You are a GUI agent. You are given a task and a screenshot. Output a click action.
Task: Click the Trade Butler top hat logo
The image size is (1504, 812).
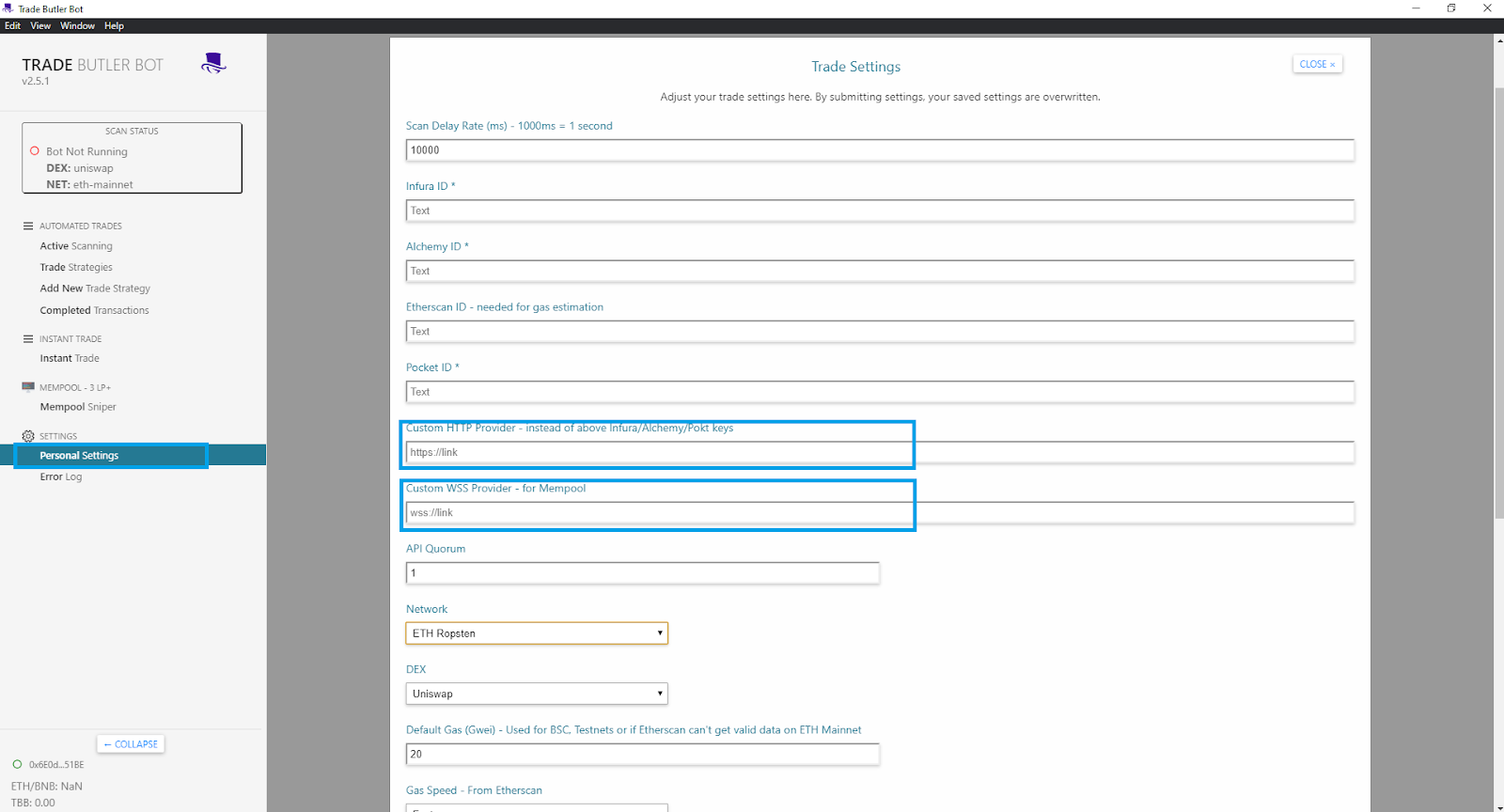(213, 63)
